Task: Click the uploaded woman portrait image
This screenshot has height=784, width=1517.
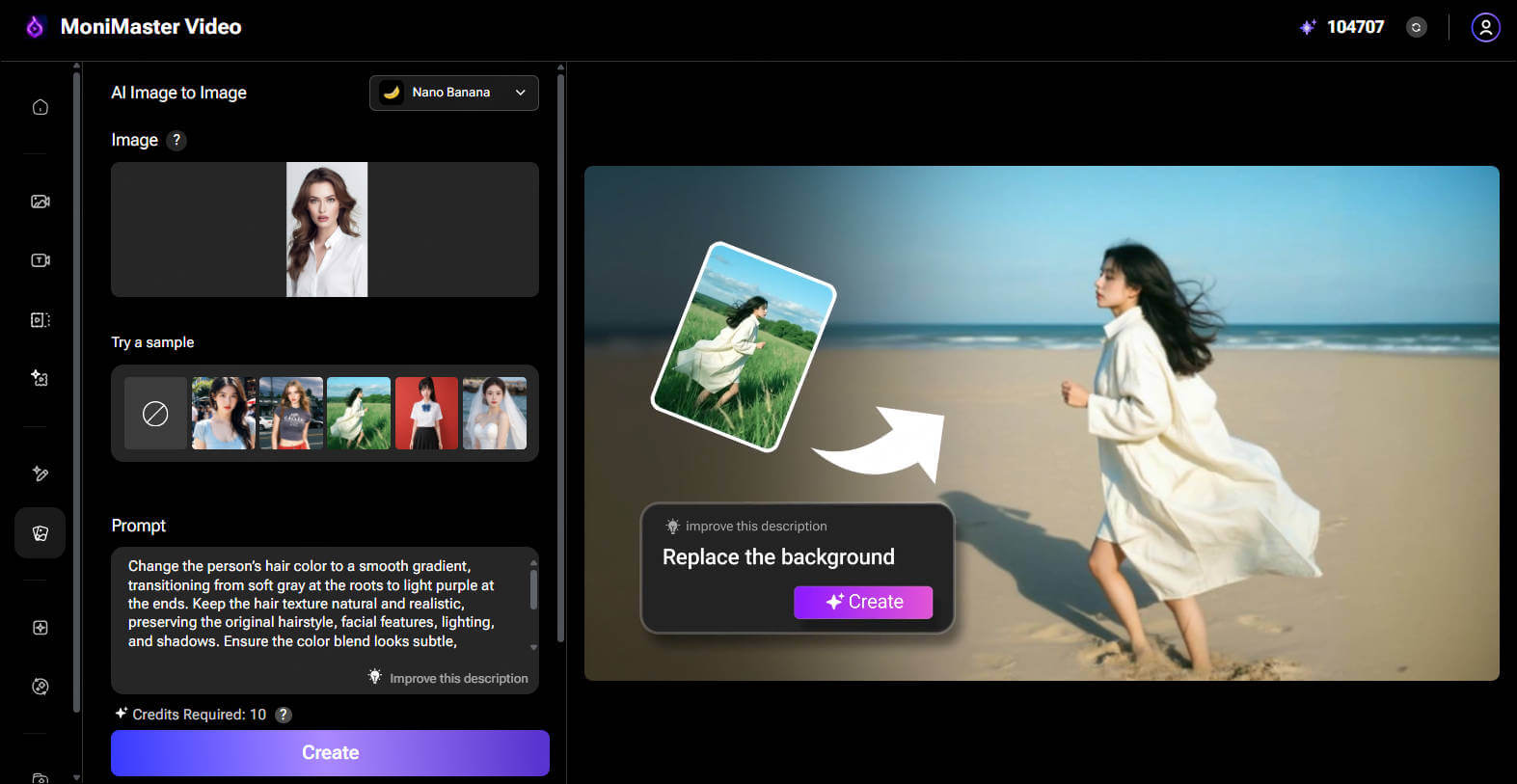Action: pos(327,230)
